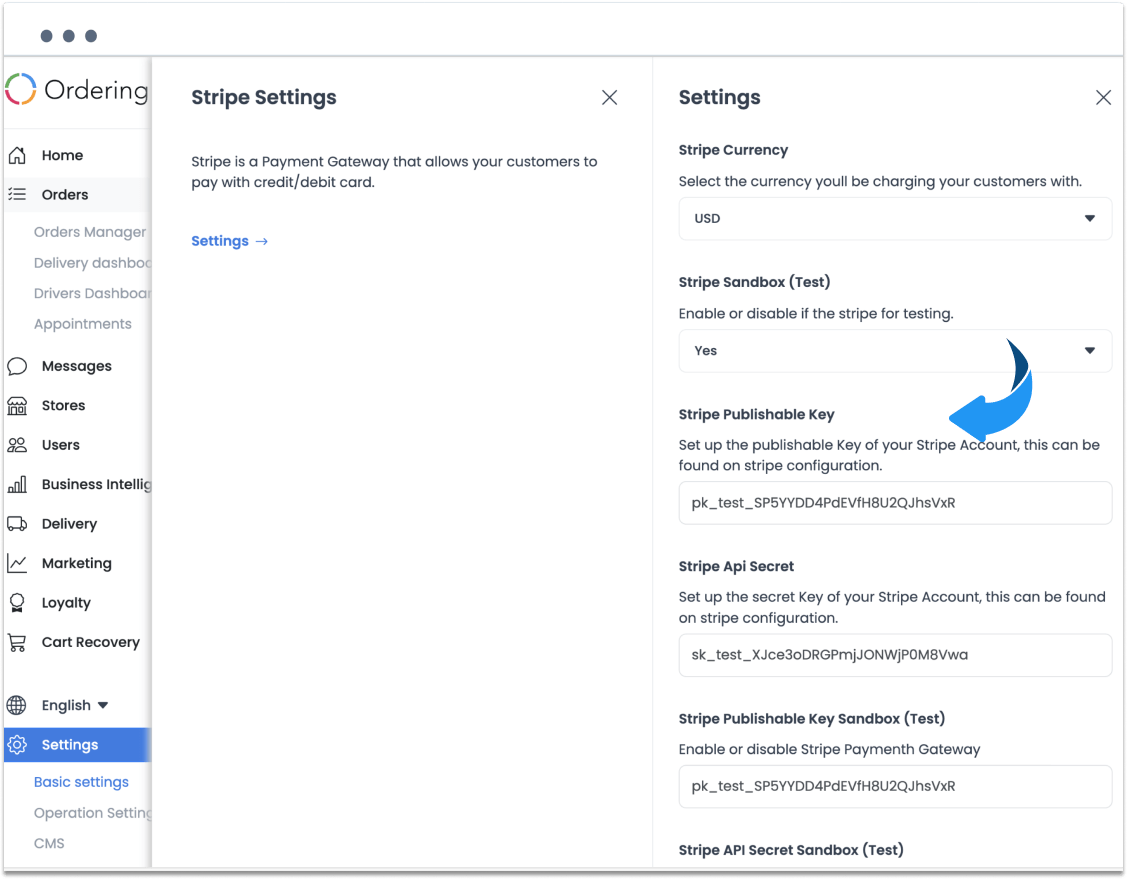Image resolution: width=1127 pixels, height=880 pixels.
Task: Open Messages in the sidebar
Action: [77, 366]
